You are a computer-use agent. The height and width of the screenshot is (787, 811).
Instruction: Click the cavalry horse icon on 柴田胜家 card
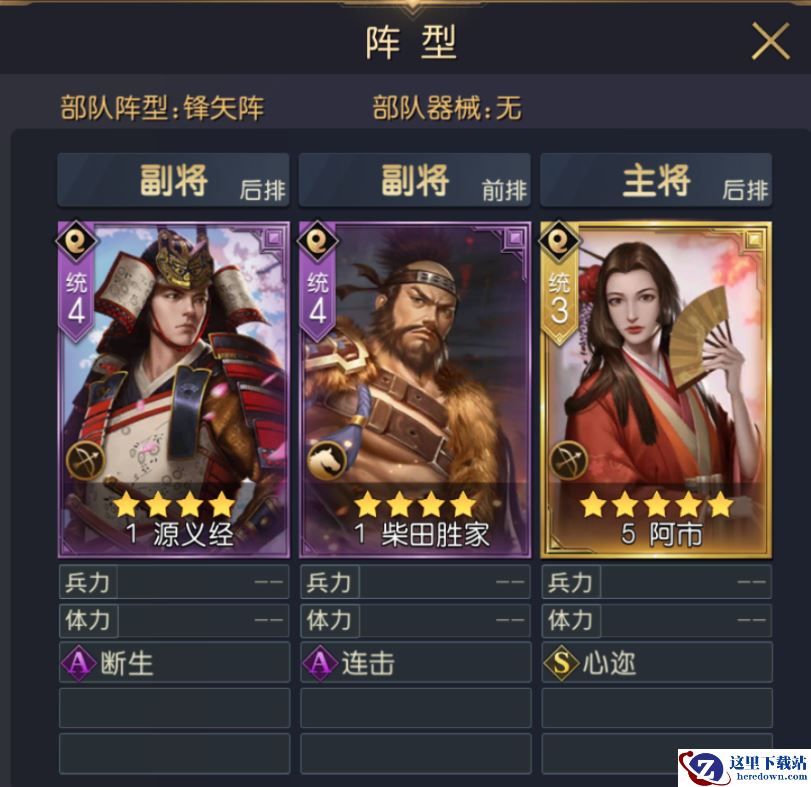coord(327,460)
